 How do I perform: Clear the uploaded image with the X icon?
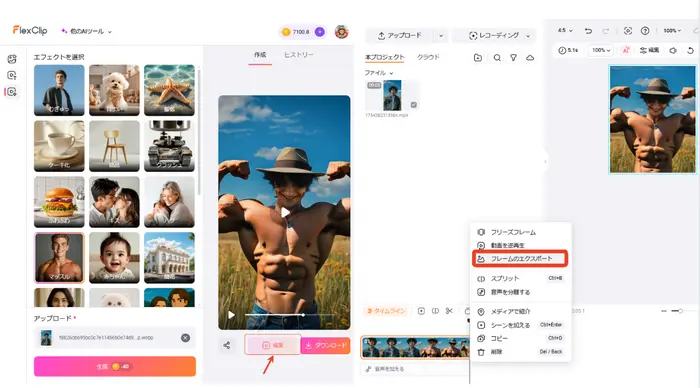pos(185,338)
